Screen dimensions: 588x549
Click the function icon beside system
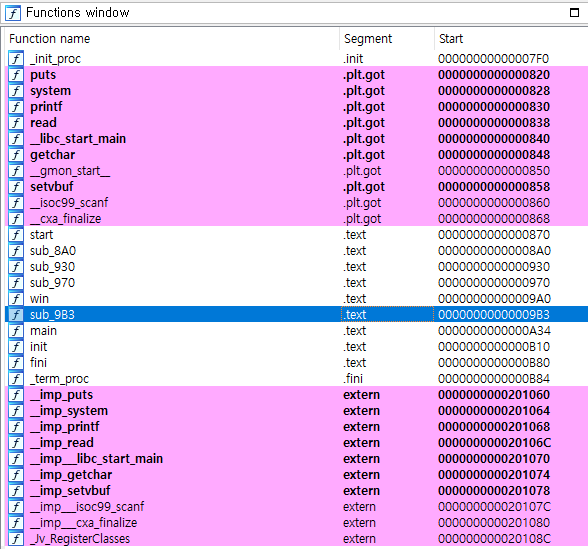coord(16,91)
